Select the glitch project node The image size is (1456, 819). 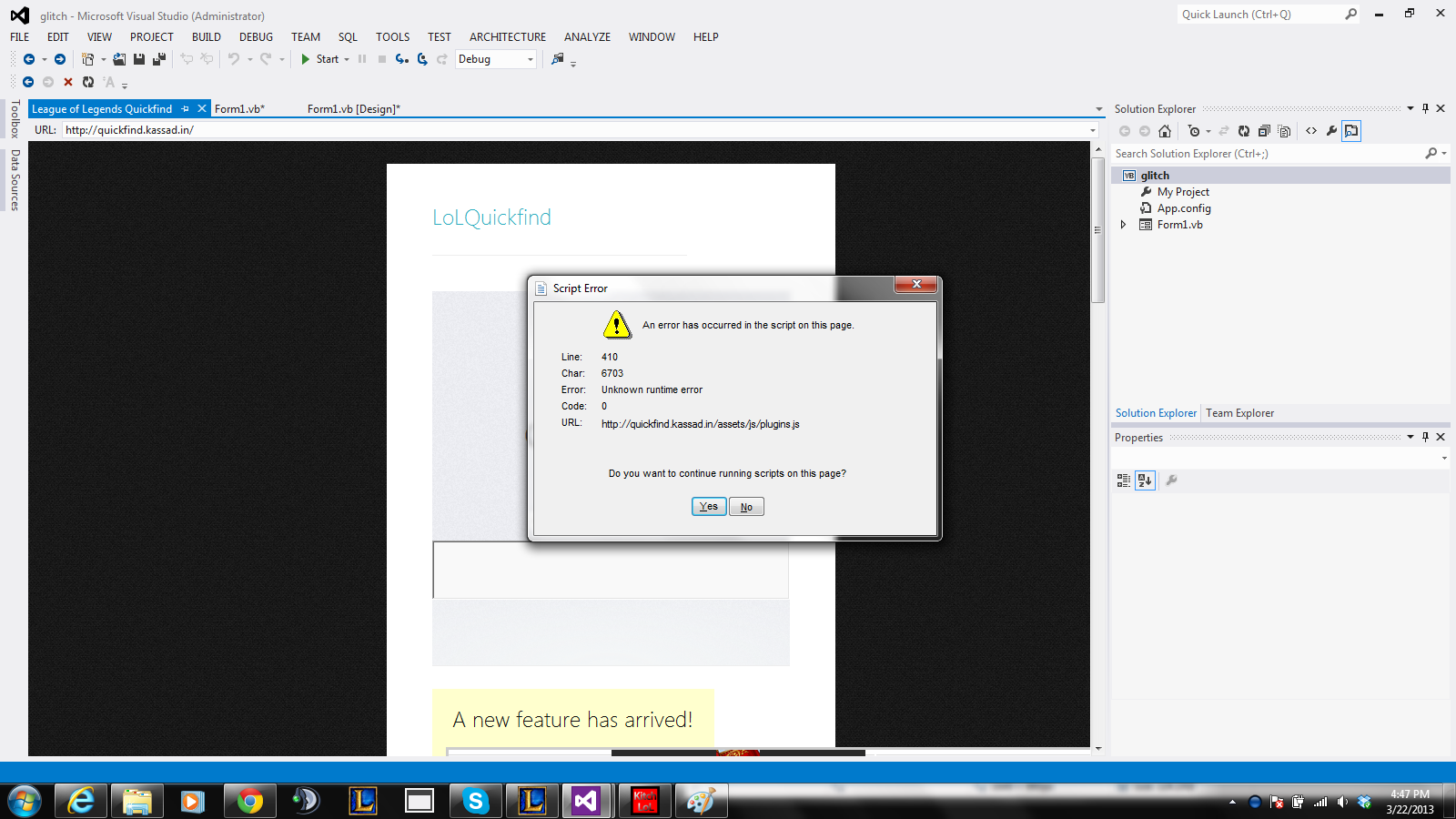point(1155,176)
